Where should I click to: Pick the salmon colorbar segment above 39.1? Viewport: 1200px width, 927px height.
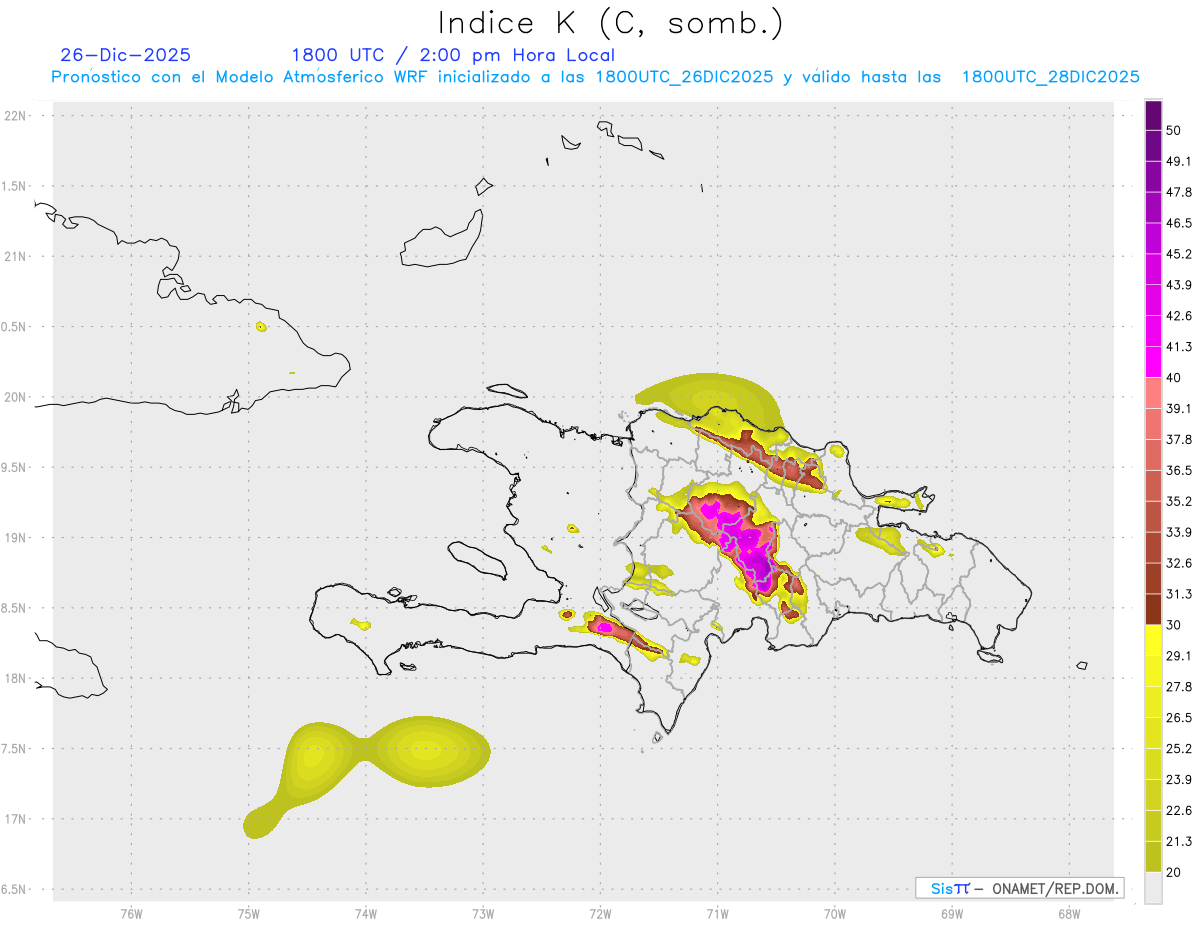click(x=1153, y=393)
